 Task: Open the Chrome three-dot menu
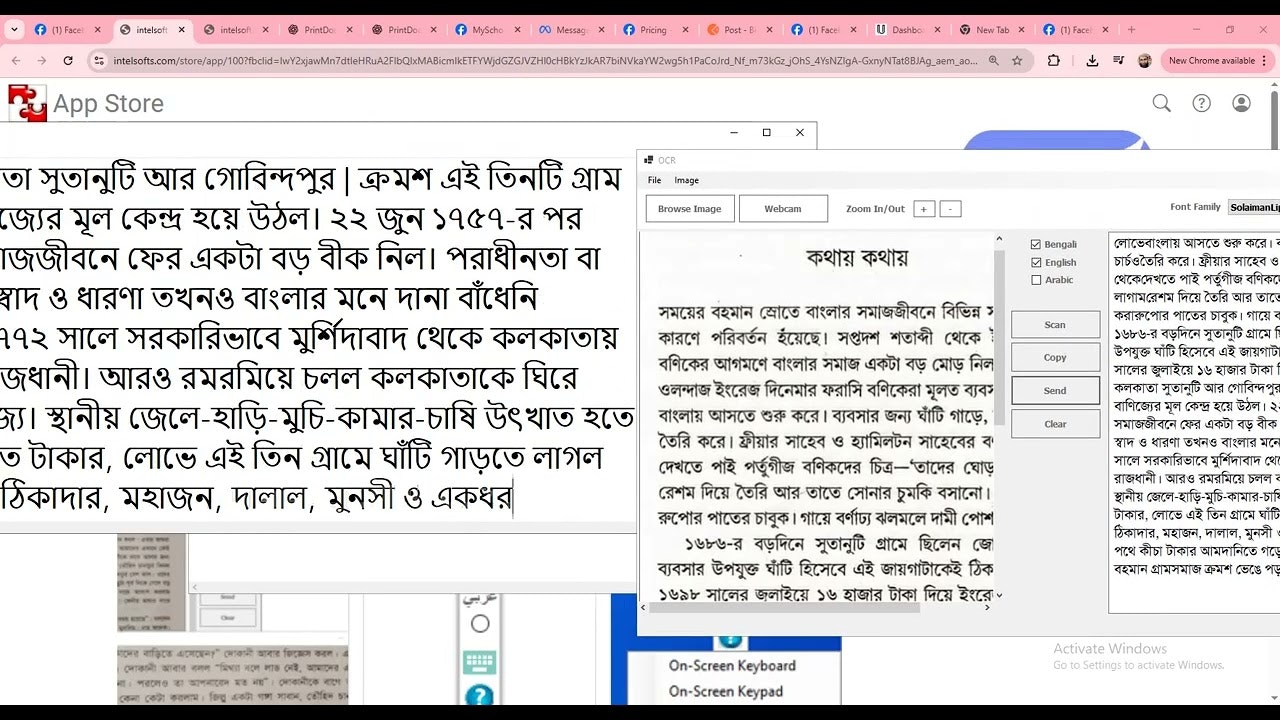[x=1262, y=61]
